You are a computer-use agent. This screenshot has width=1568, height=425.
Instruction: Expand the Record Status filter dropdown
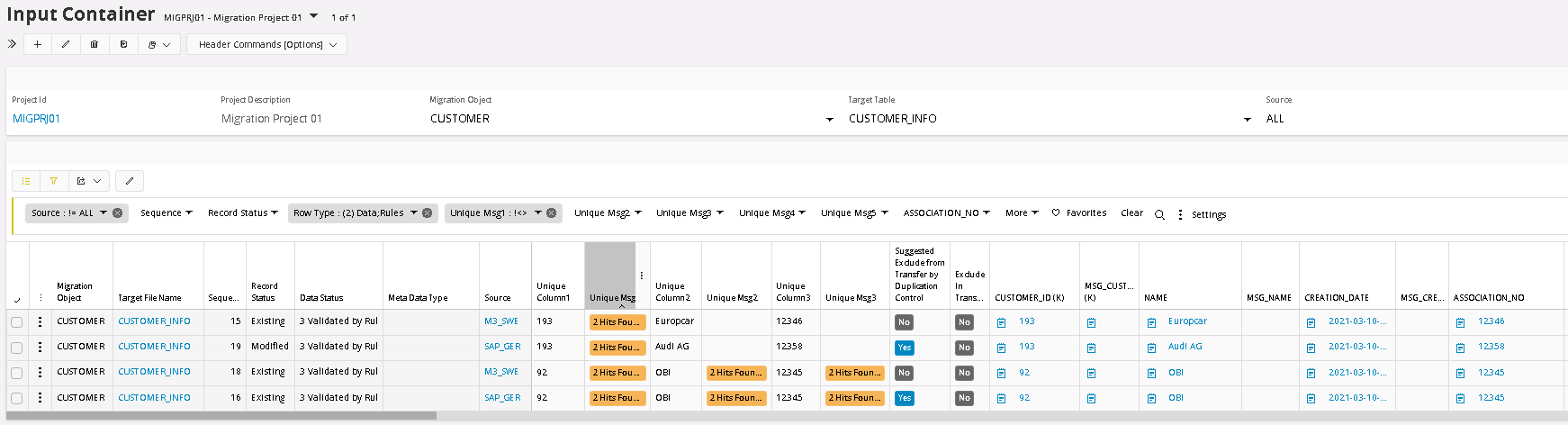tap(242, 213)
